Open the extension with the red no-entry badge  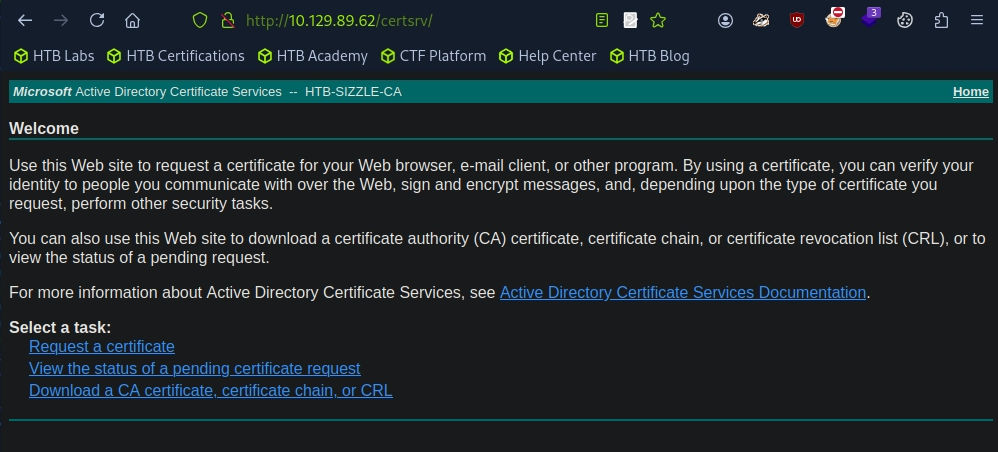click(834, 18)
